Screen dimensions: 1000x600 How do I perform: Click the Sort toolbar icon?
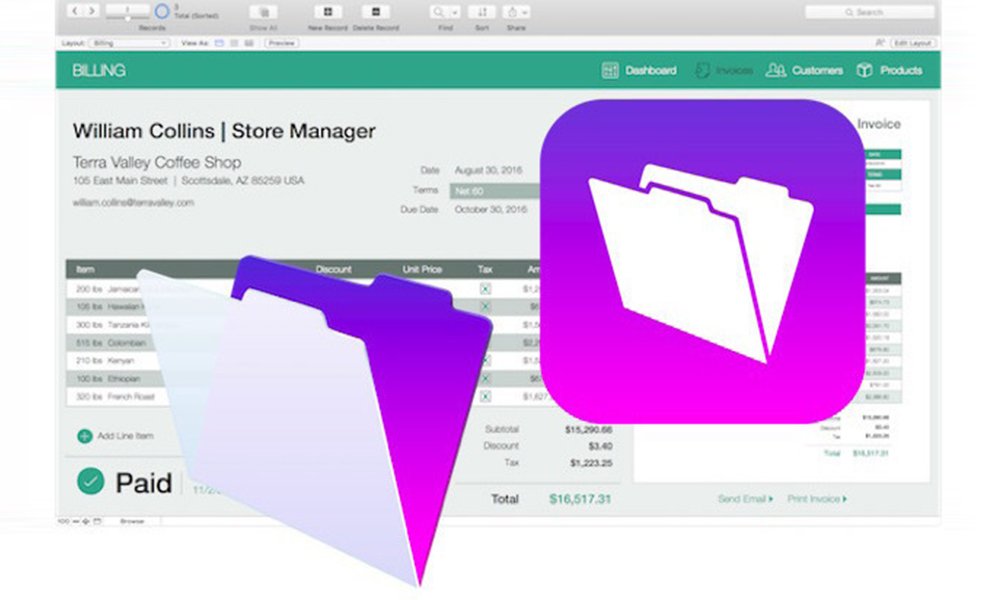coord(482,12)
